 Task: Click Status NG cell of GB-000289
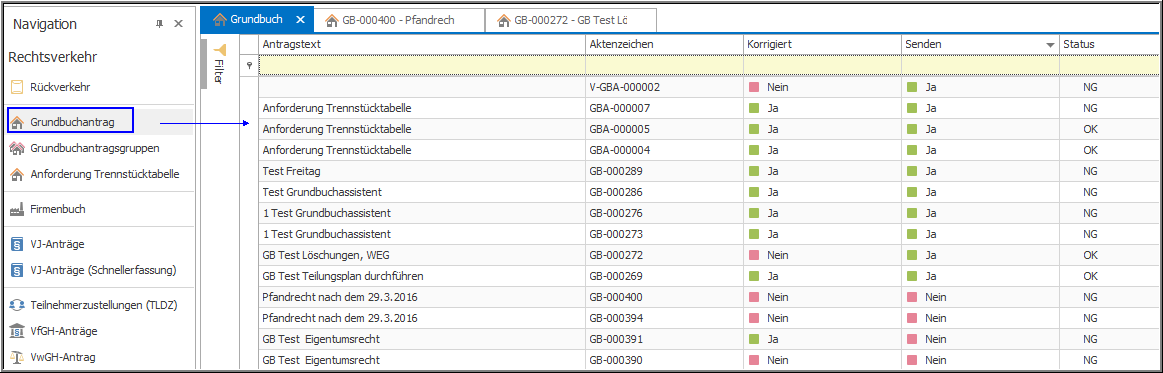pos(1110,171)
